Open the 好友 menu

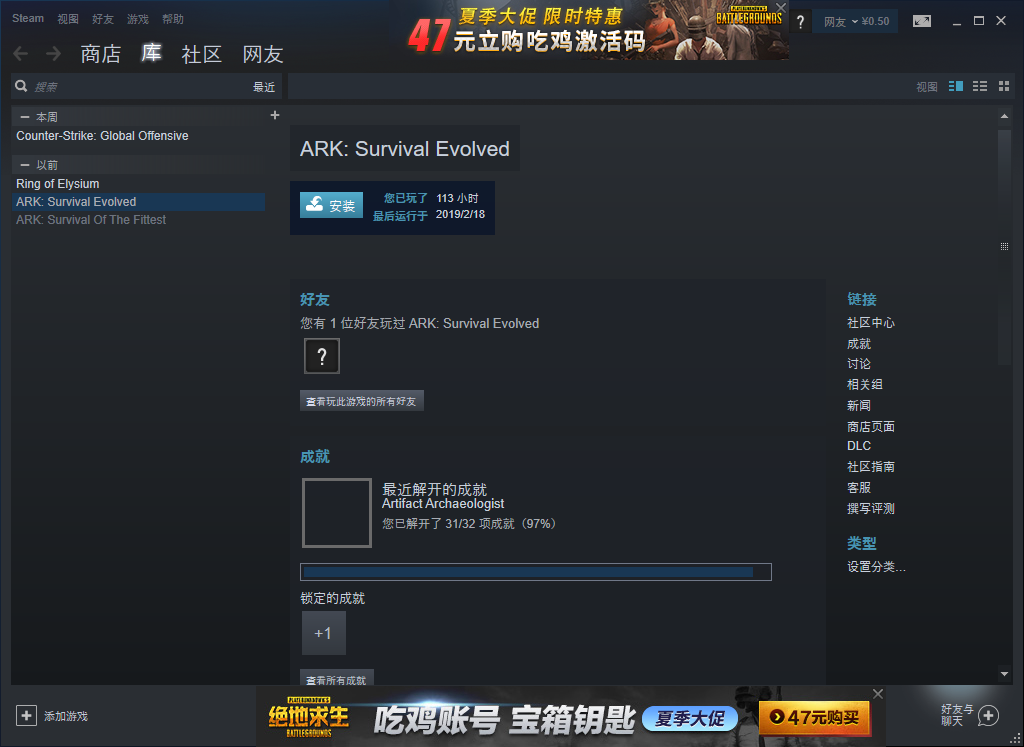tap(103, 19)
